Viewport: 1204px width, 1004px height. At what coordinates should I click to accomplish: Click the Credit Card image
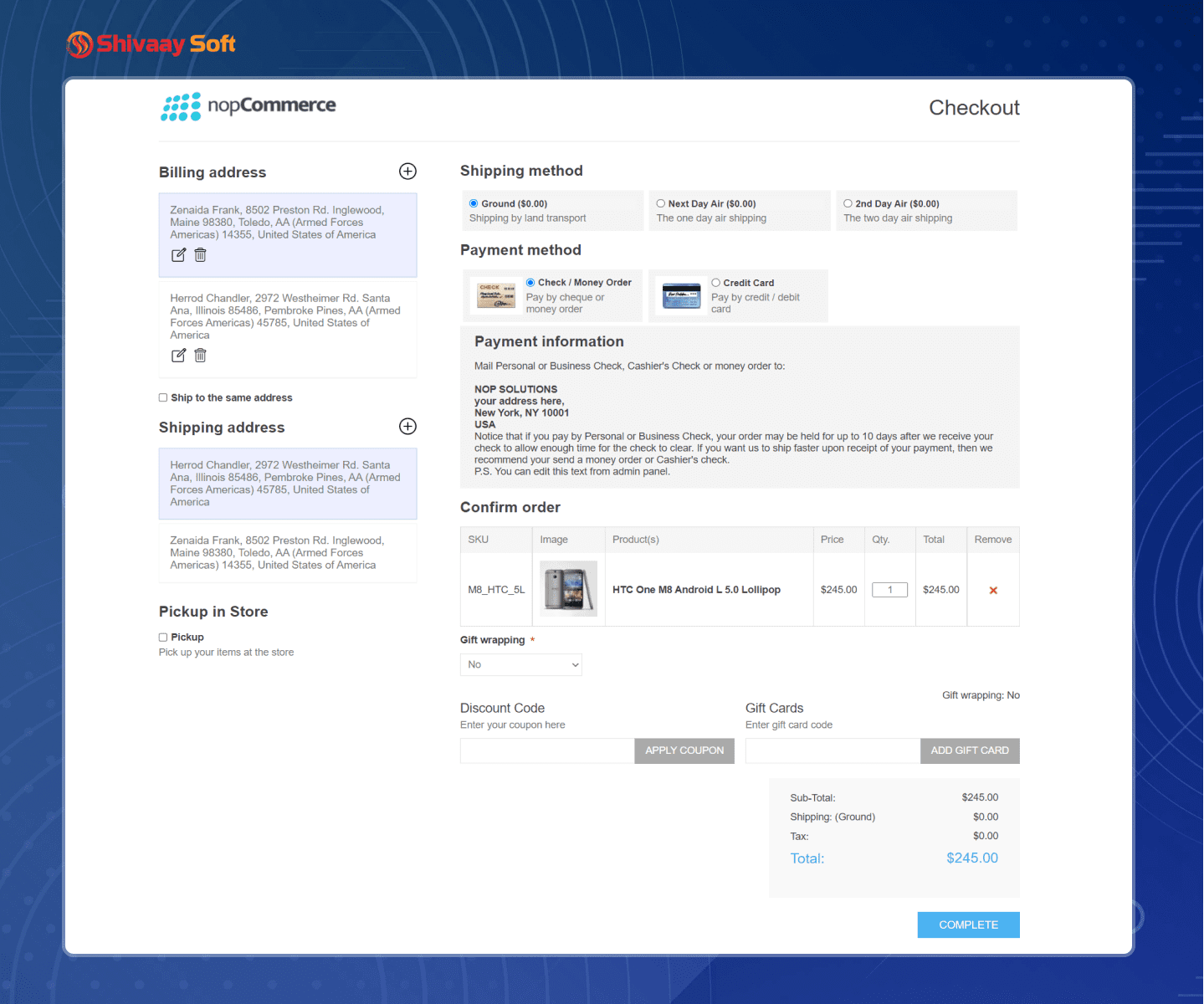click(681, 296)
